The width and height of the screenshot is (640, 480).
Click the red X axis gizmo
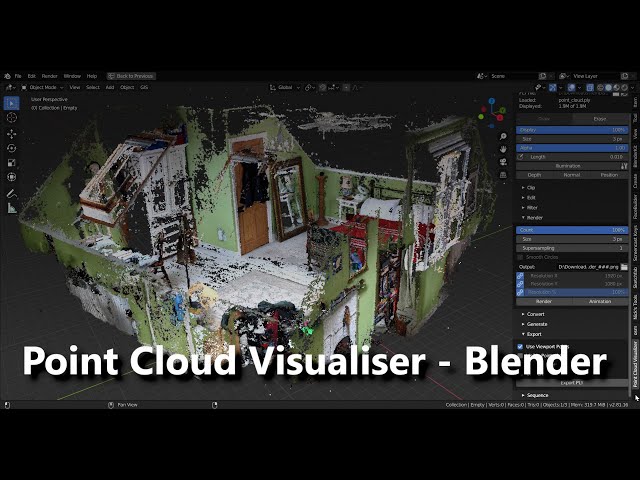pyautogui.click(x=500, y=118)
